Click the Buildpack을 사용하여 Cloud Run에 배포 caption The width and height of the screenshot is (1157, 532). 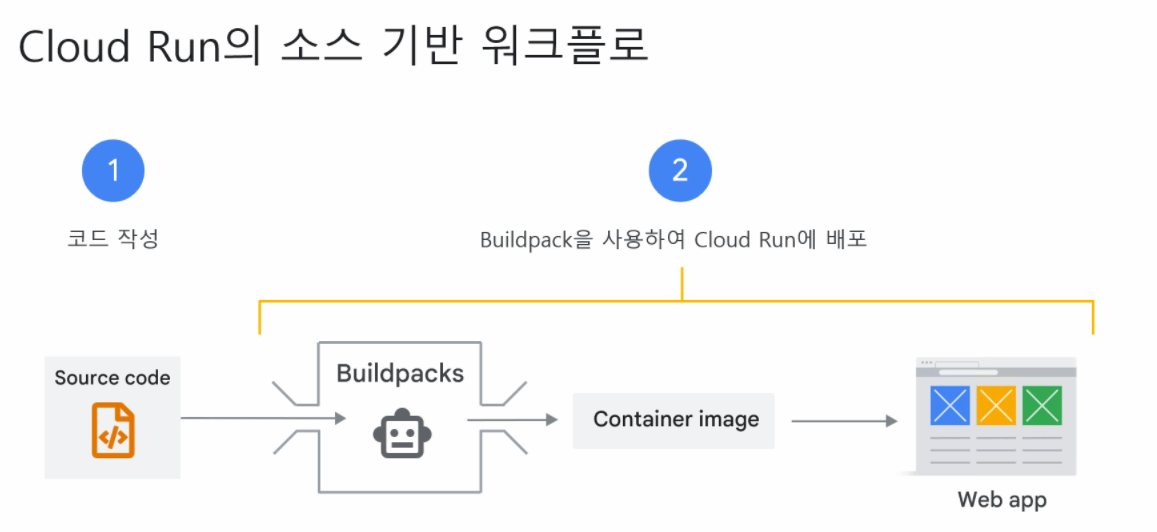673,241
